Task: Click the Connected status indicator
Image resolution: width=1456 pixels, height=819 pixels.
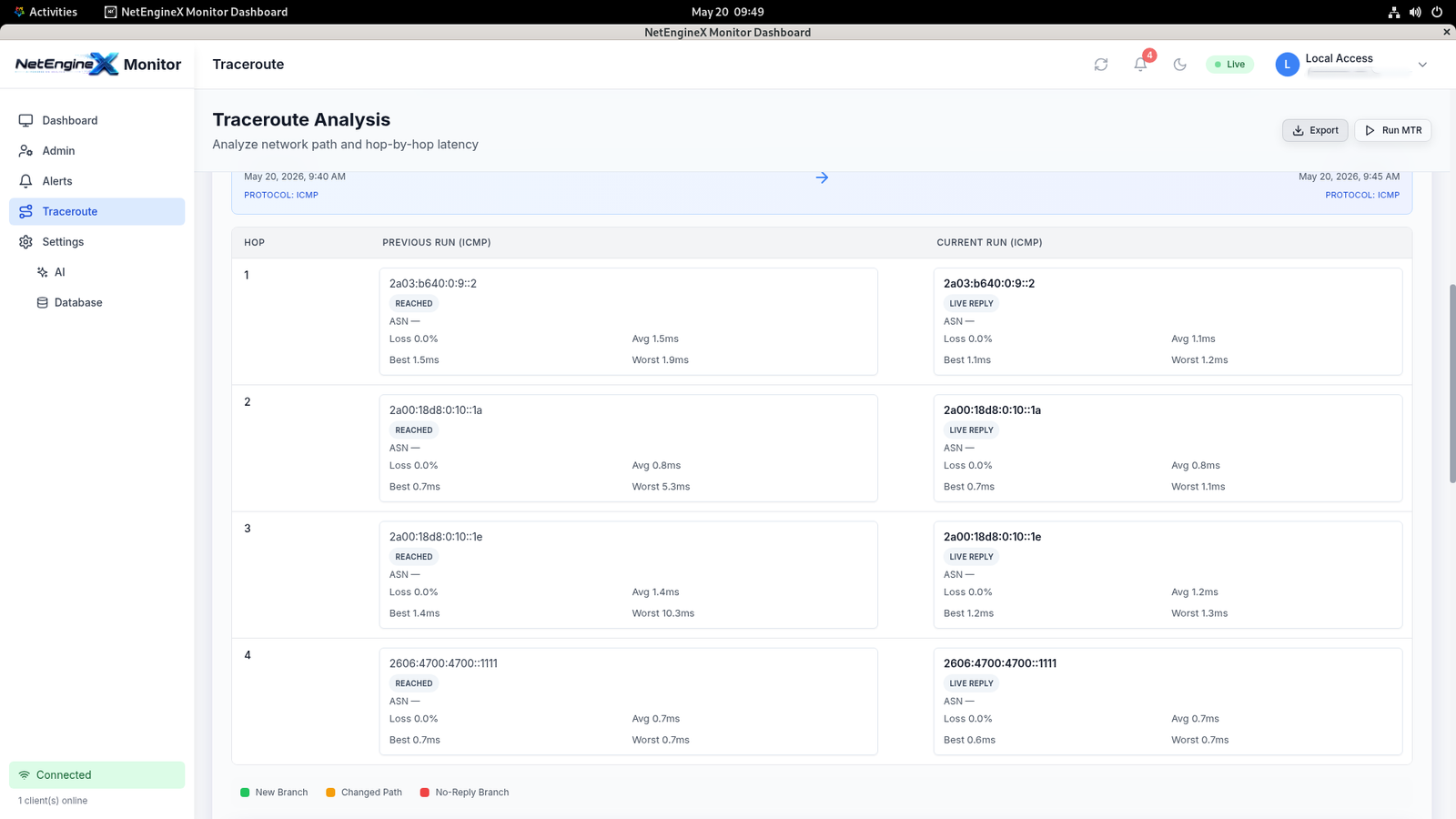Action: [96, 775]
